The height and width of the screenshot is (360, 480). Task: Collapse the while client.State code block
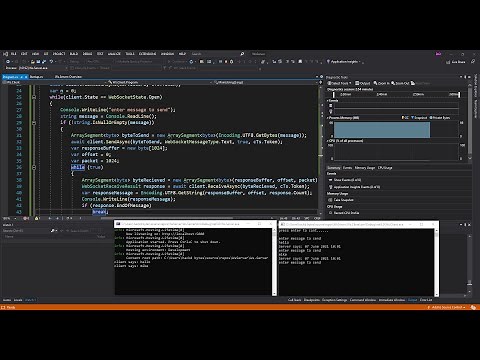coord(34,97)
